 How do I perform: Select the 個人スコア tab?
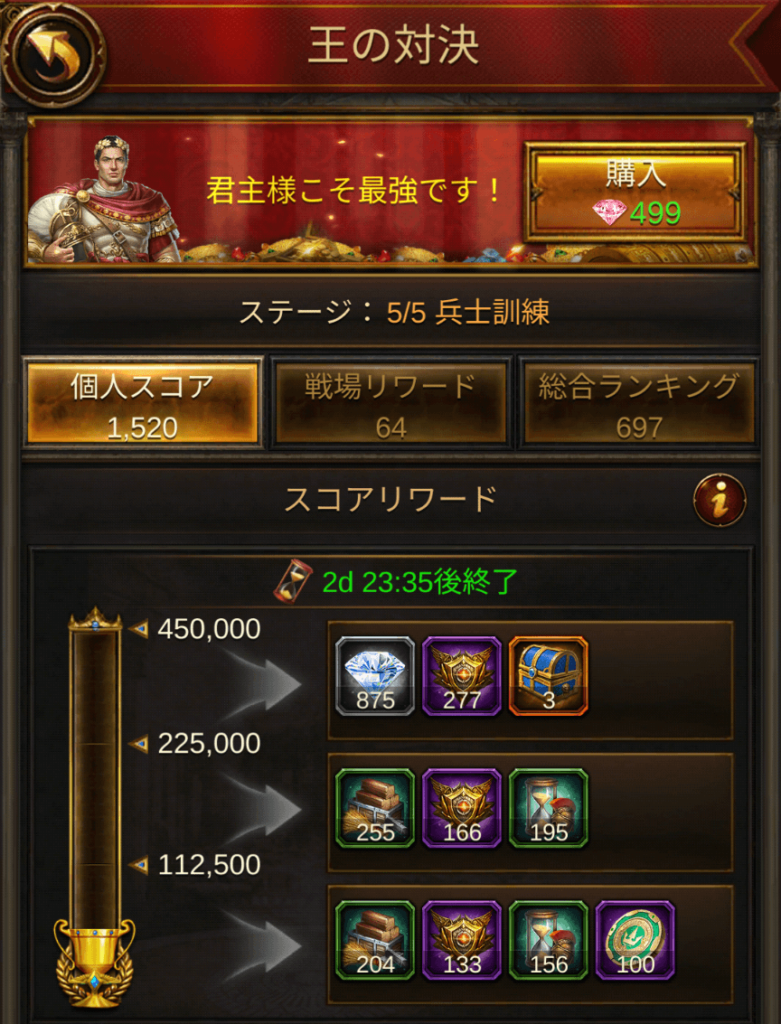pos(142,403)
